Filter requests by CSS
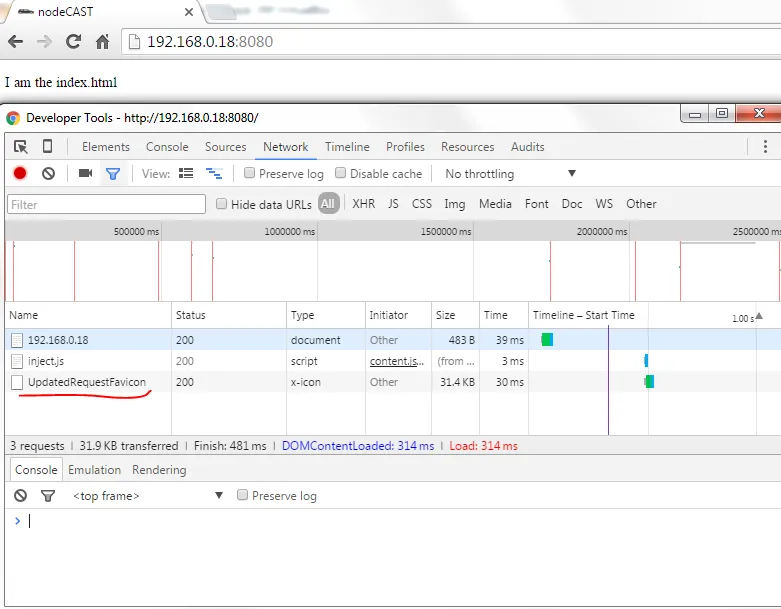781x609 pixels. [421, 204]
